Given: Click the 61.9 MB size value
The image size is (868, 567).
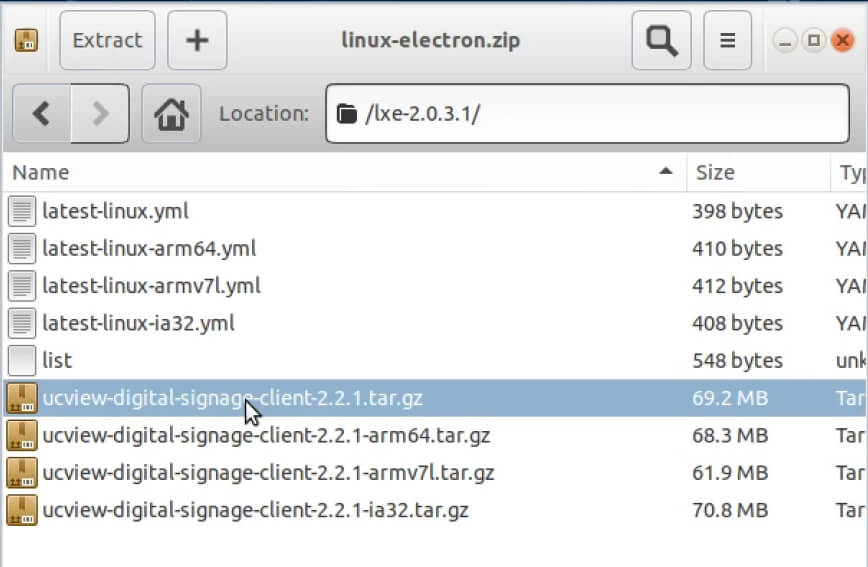Looking at the screenshot, I should 730,473.
